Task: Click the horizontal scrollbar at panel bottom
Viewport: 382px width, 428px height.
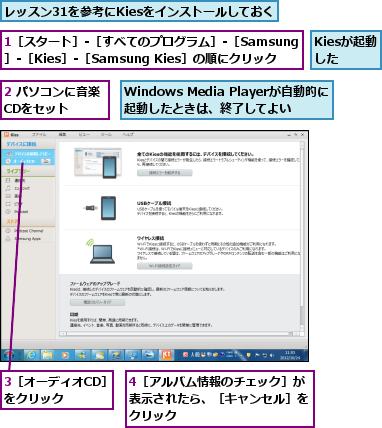Action: coord(179,333)
